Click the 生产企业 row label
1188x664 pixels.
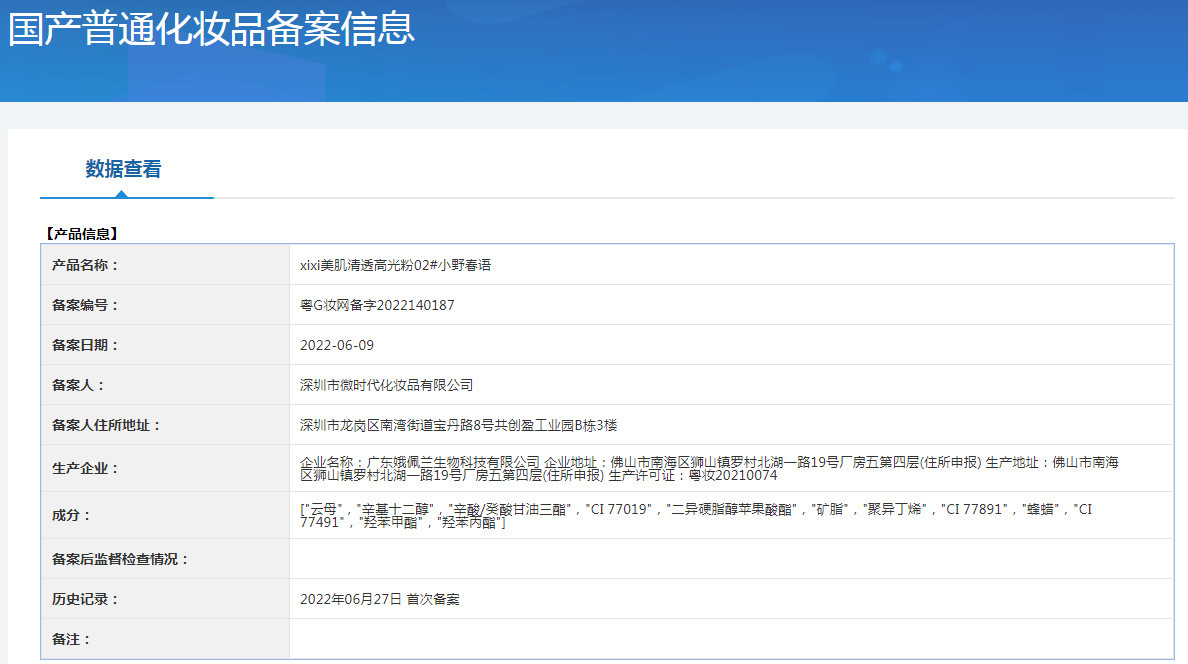[85, 468]
